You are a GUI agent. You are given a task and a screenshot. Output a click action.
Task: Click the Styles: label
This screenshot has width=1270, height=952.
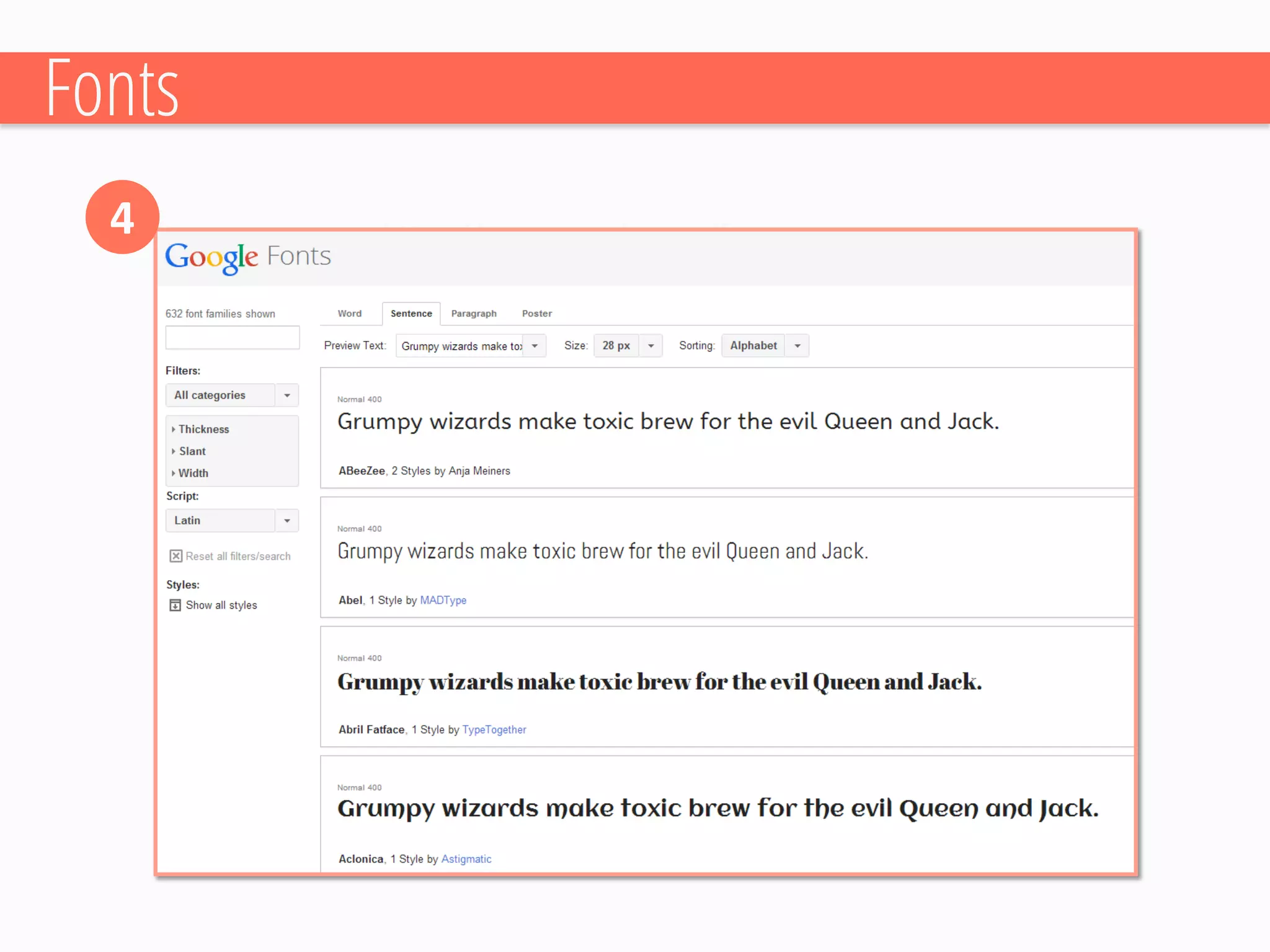click(x=183, y=585)
